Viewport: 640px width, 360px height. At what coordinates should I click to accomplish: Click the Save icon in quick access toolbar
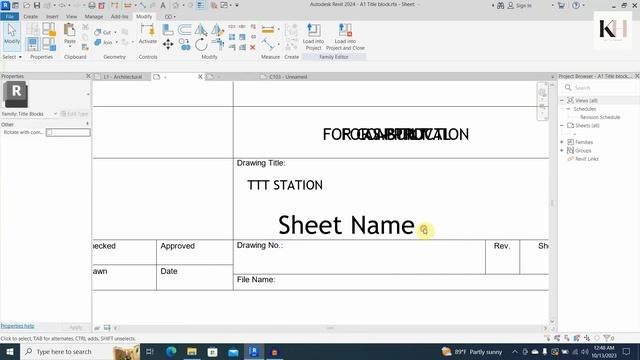click(x=37, y=5)
